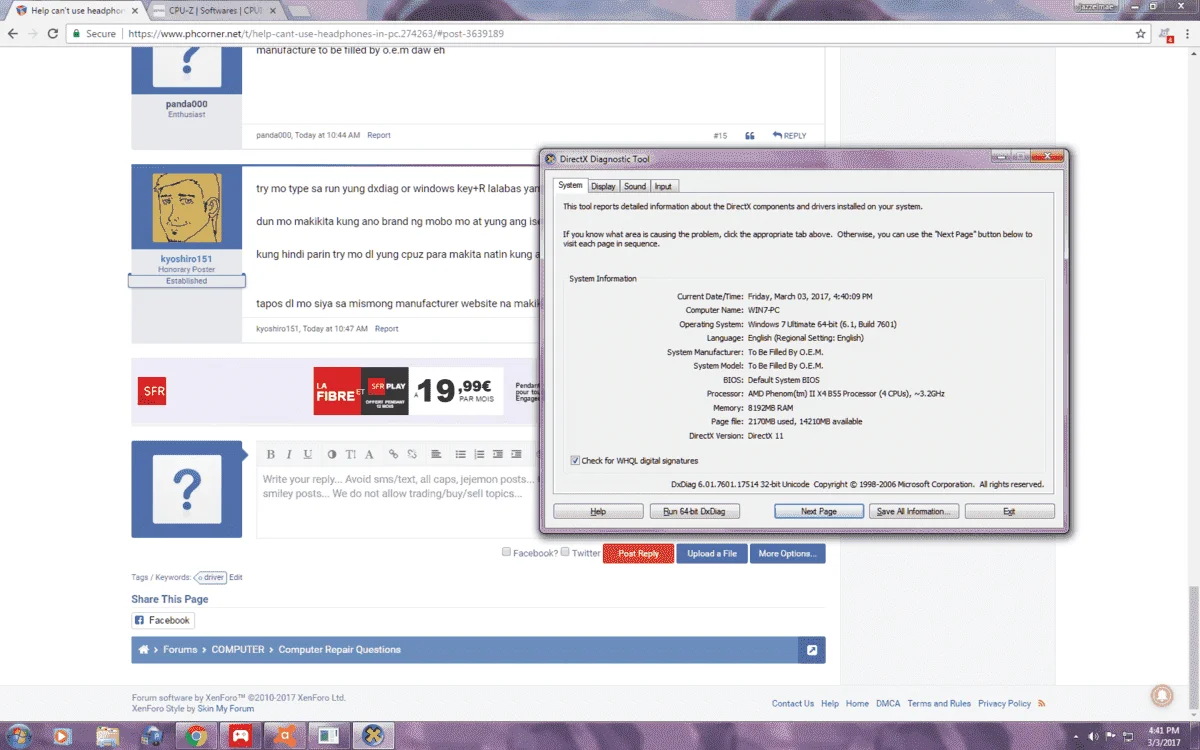Set text alignment in reply editor
Viewport: 1200px width, 750px height.
pos(436,454)
